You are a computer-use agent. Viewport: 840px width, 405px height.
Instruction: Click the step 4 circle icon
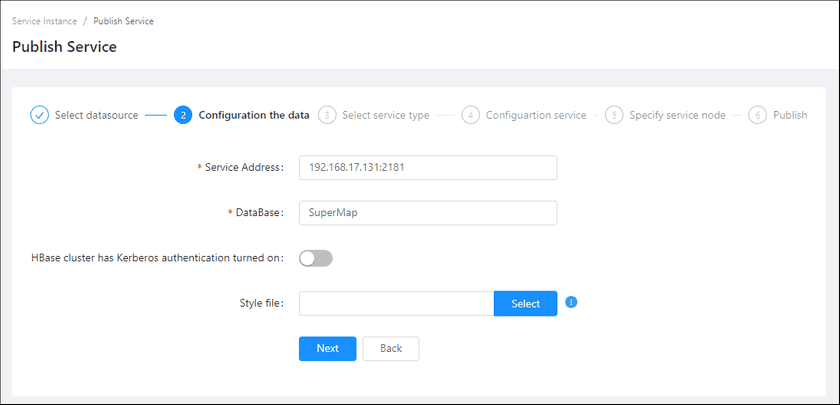click(471, 115)
